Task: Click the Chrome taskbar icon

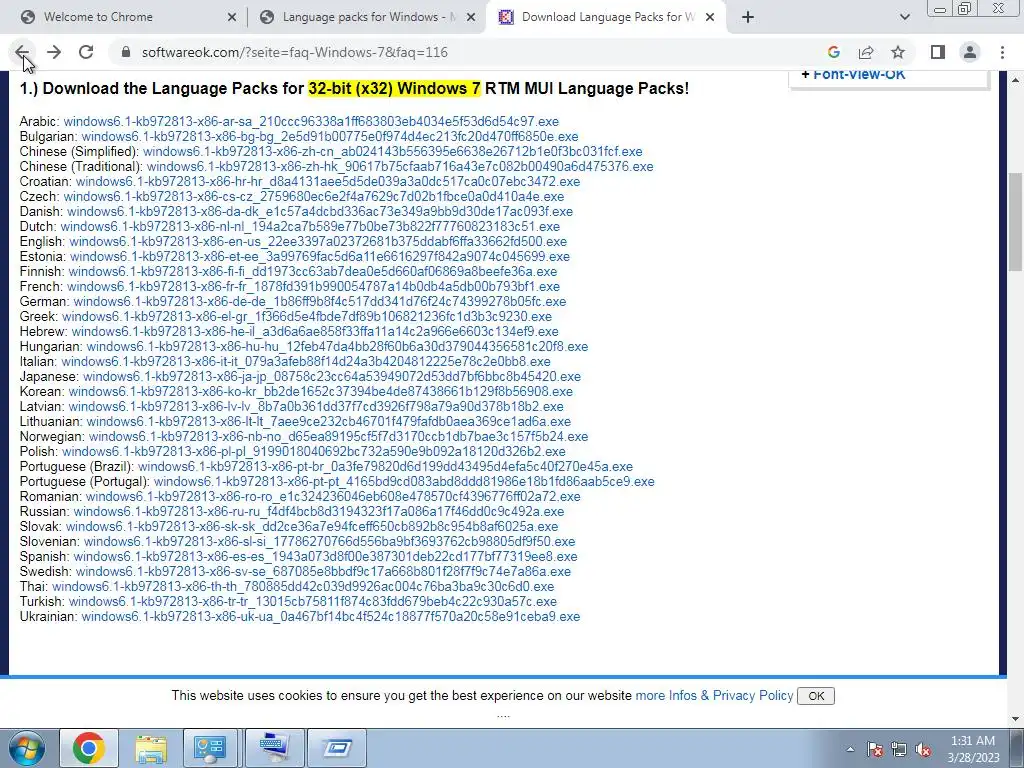Action: (x=89, y=748)
